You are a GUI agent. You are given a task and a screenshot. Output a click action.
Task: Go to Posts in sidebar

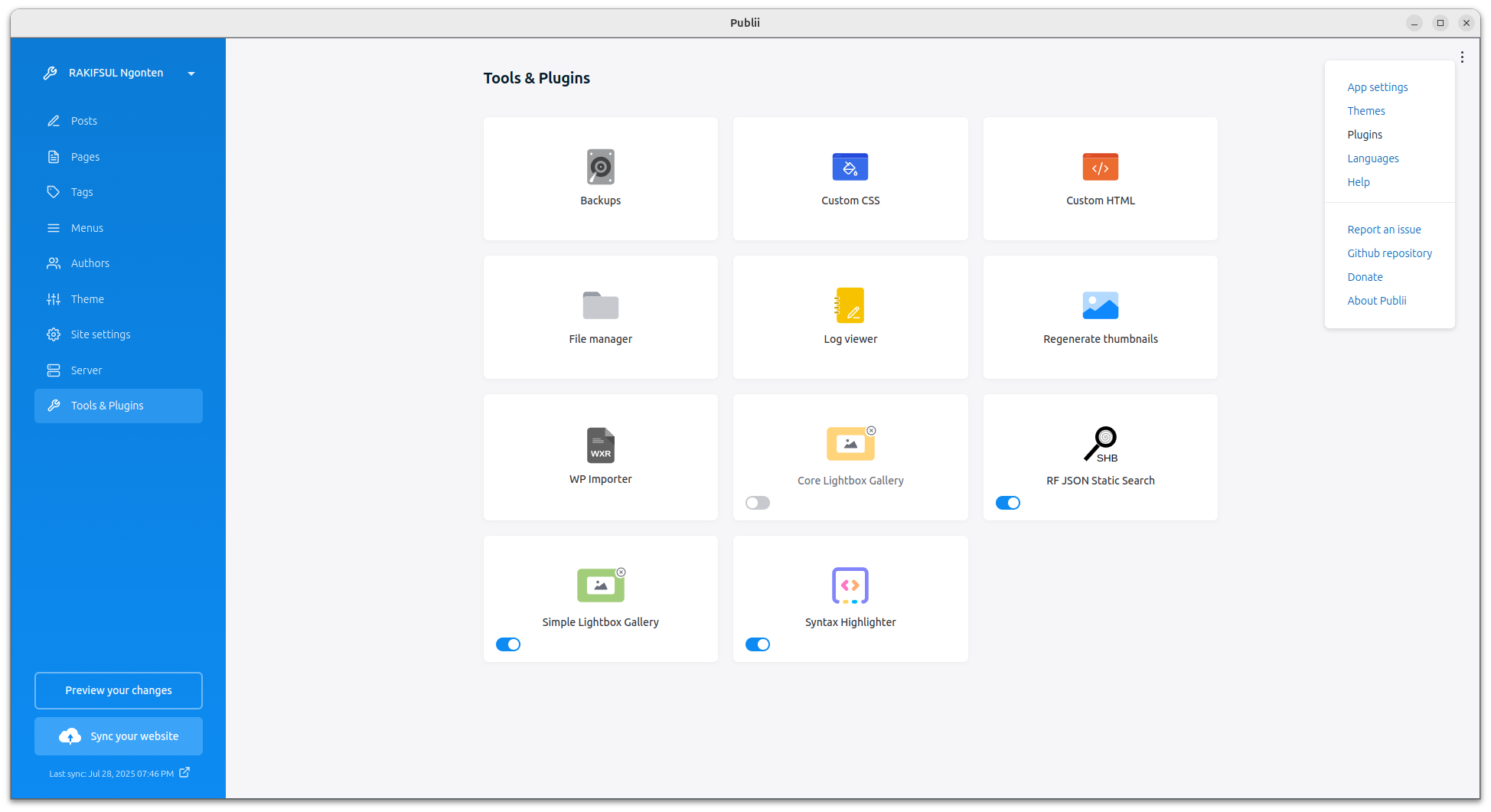click(119, 121)
